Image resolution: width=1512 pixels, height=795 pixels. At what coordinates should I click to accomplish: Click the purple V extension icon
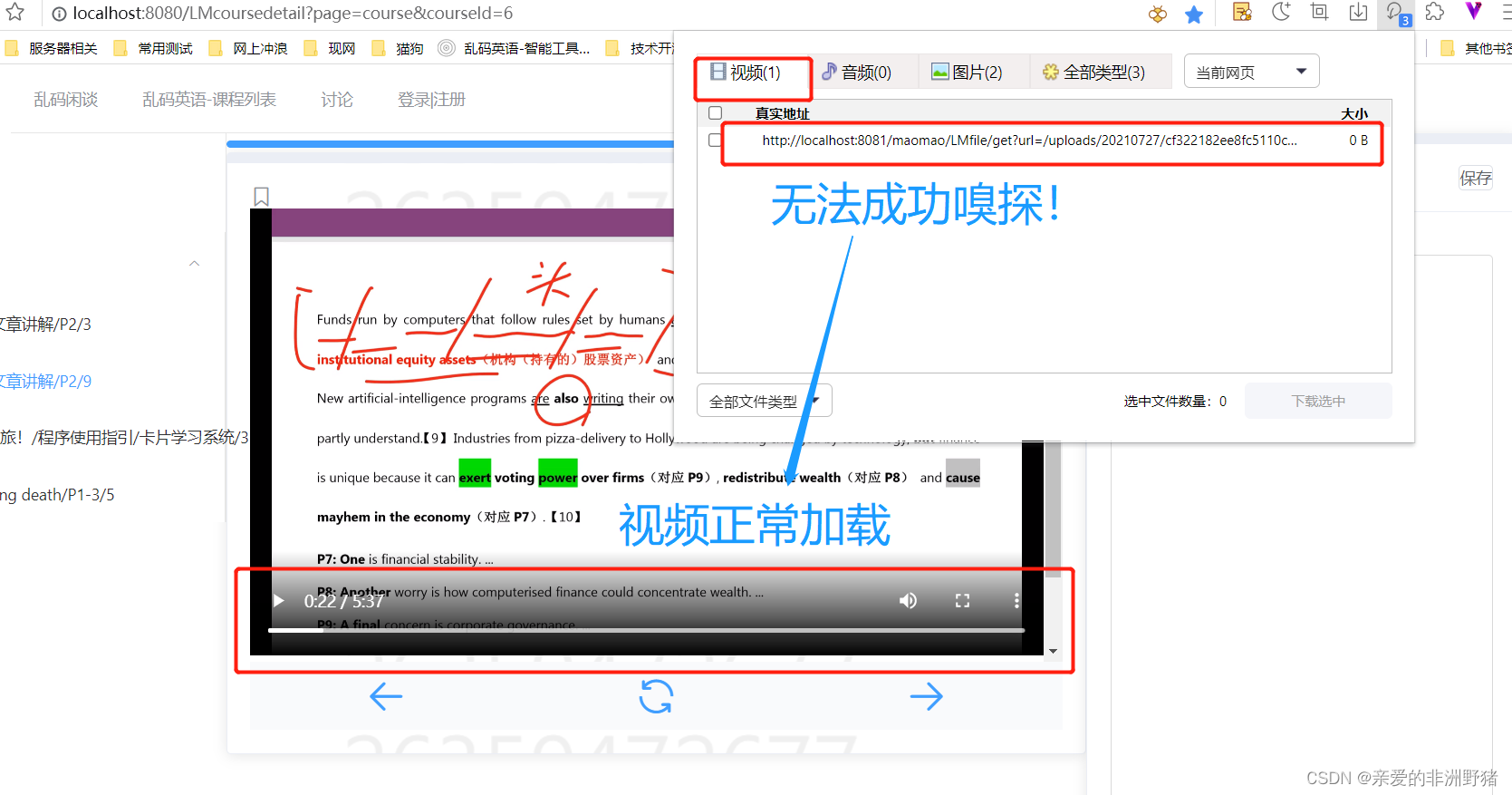[x=1474, y=11]
